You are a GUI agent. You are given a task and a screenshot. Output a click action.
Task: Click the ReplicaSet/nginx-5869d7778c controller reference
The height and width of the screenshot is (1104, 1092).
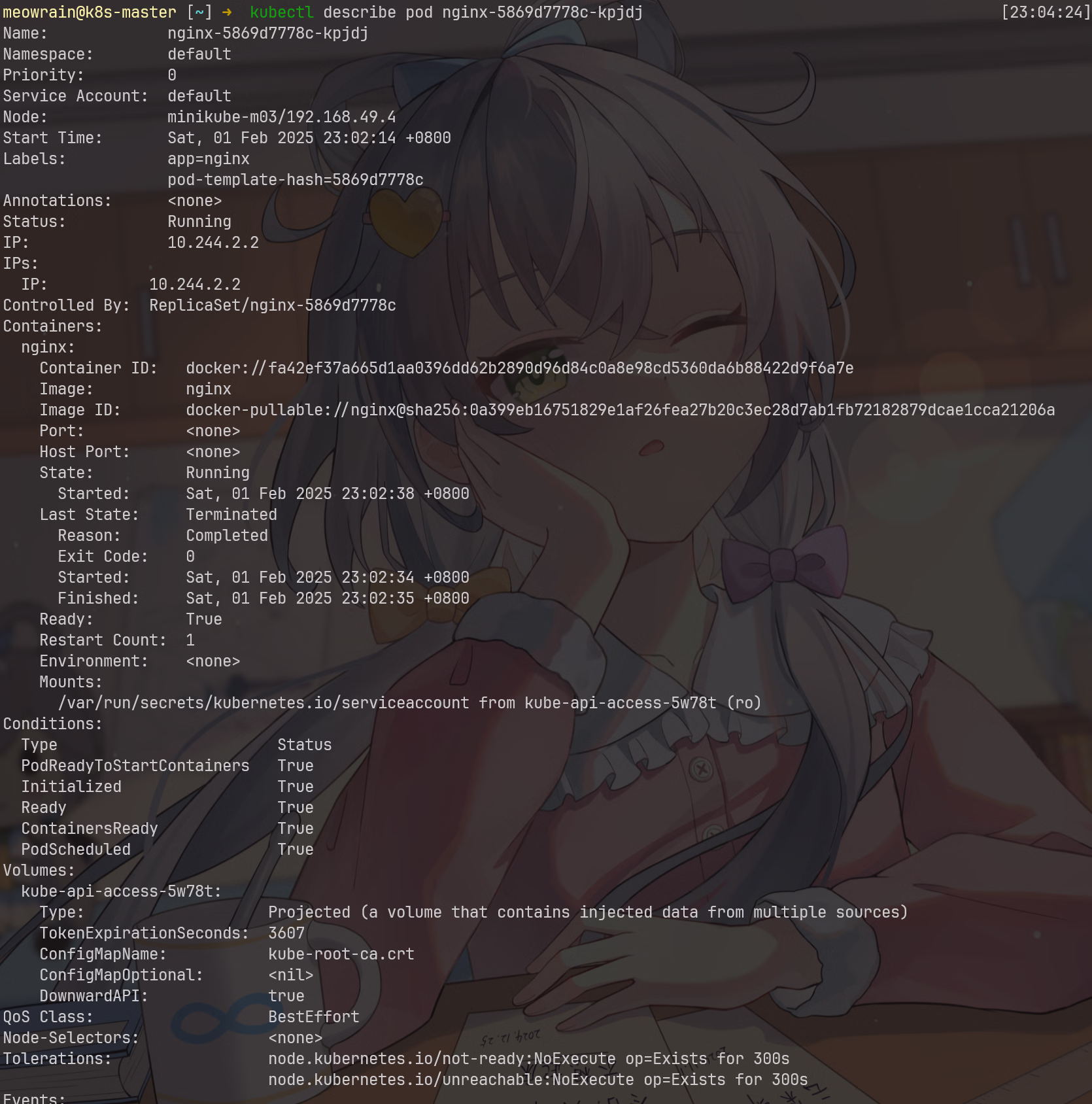[272, 305]
